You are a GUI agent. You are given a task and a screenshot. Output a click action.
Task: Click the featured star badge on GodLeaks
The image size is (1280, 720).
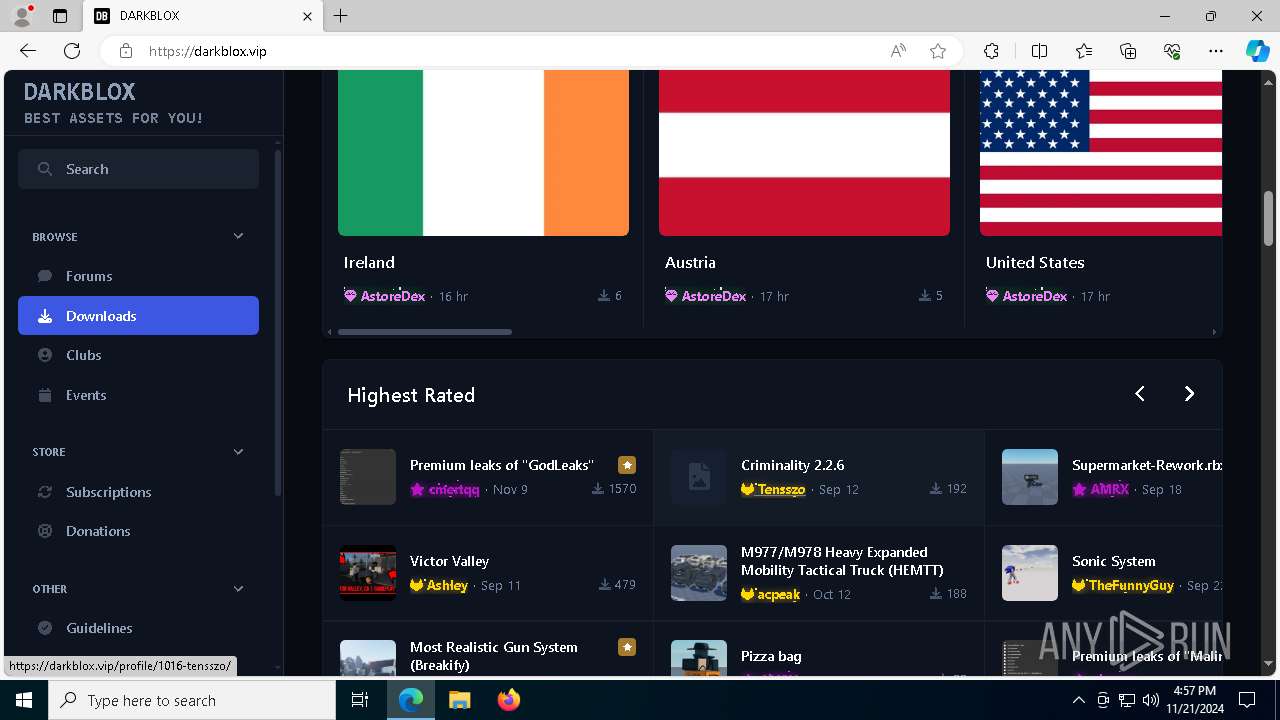click(x=627, y=465)
